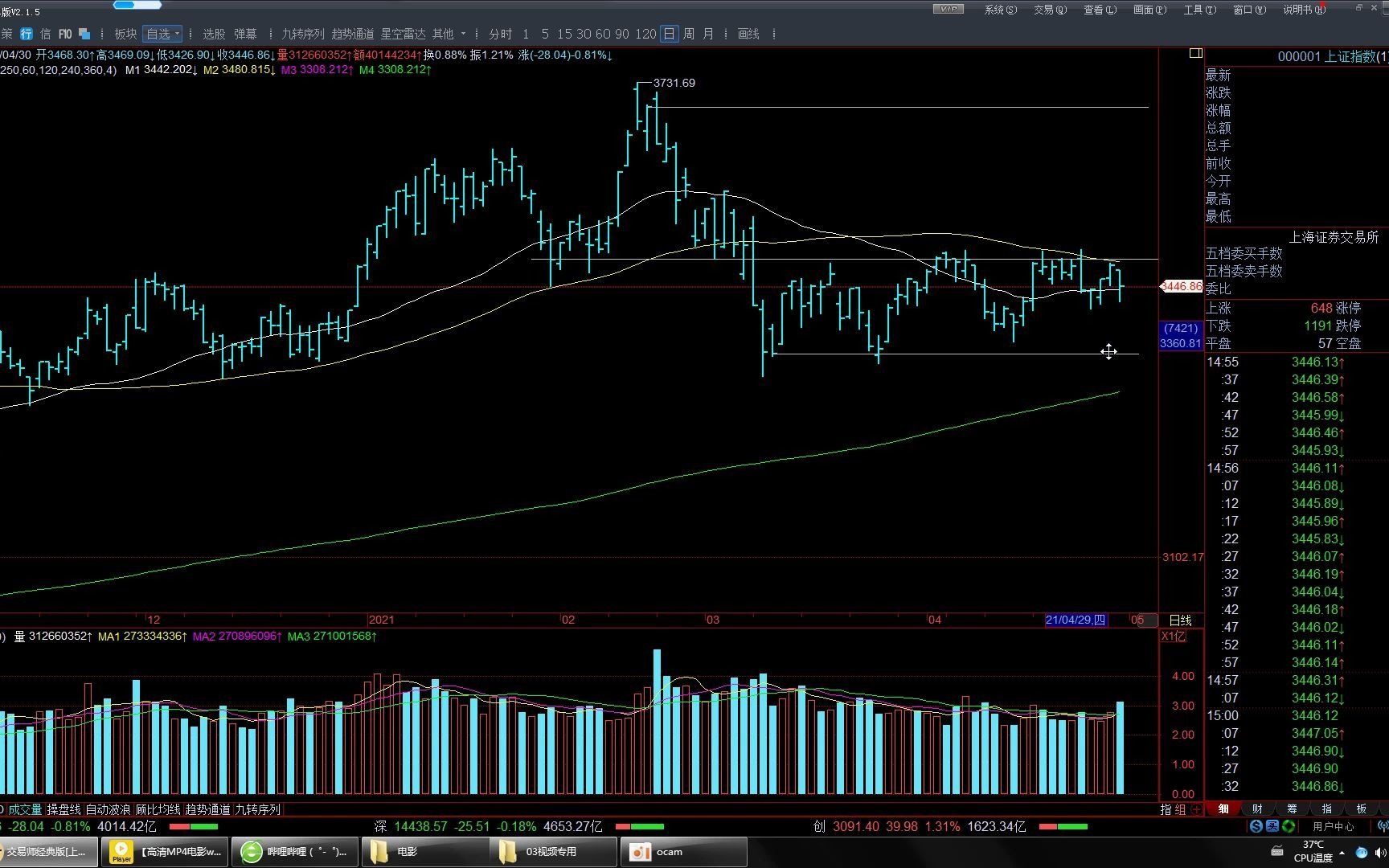
Task: Open the 查看(L) menu
Action: point(1100,10)
